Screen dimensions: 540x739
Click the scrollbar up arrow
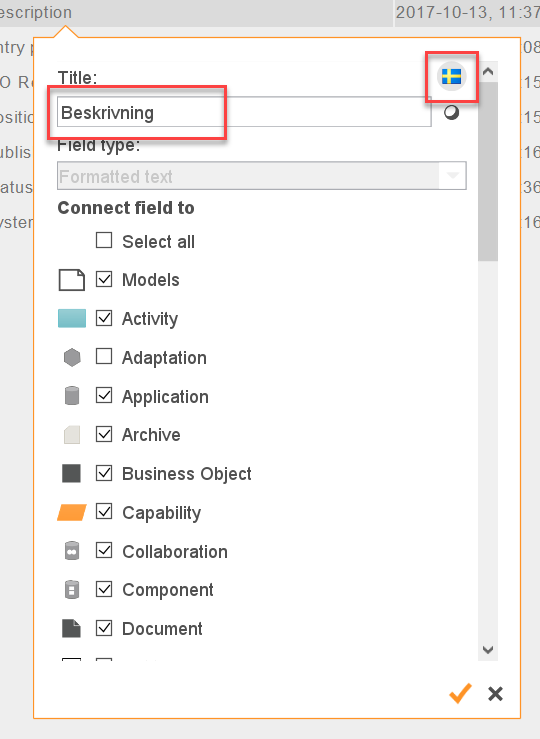(x=488, y=72)
